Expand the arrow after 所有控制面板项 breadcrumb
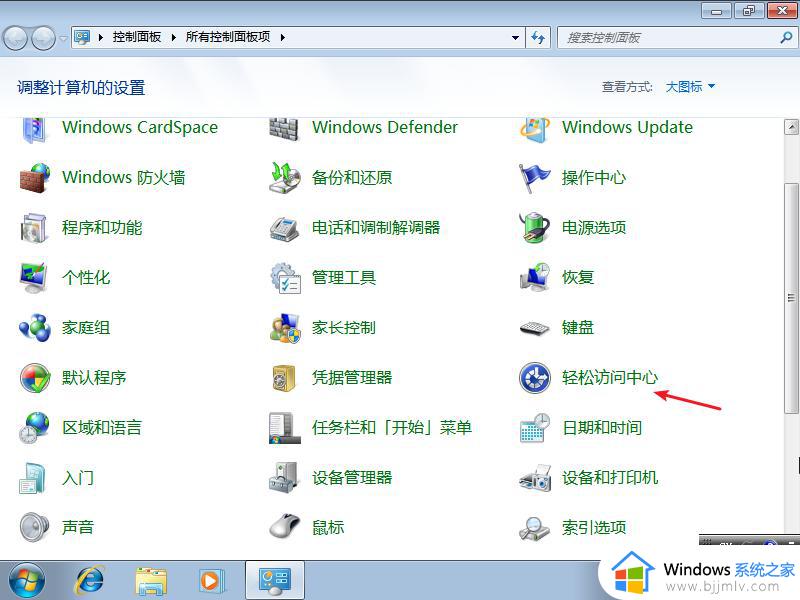 click(x=283, y=37)
